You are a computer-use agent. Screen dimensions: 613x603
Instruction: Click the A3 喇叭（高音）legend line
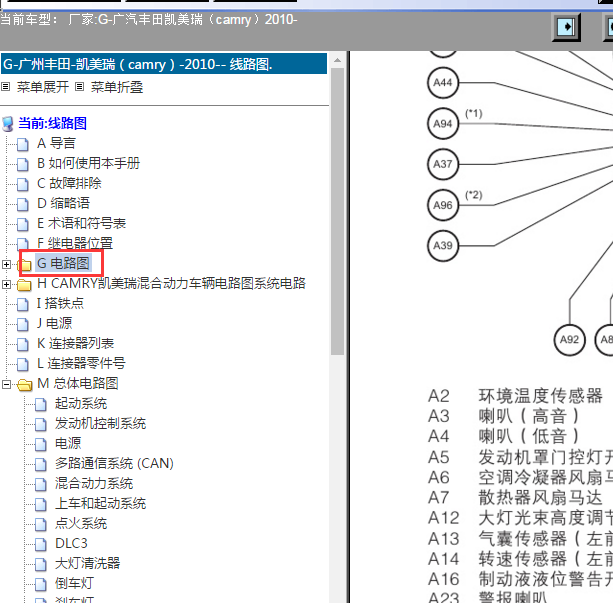pos(504,416)
